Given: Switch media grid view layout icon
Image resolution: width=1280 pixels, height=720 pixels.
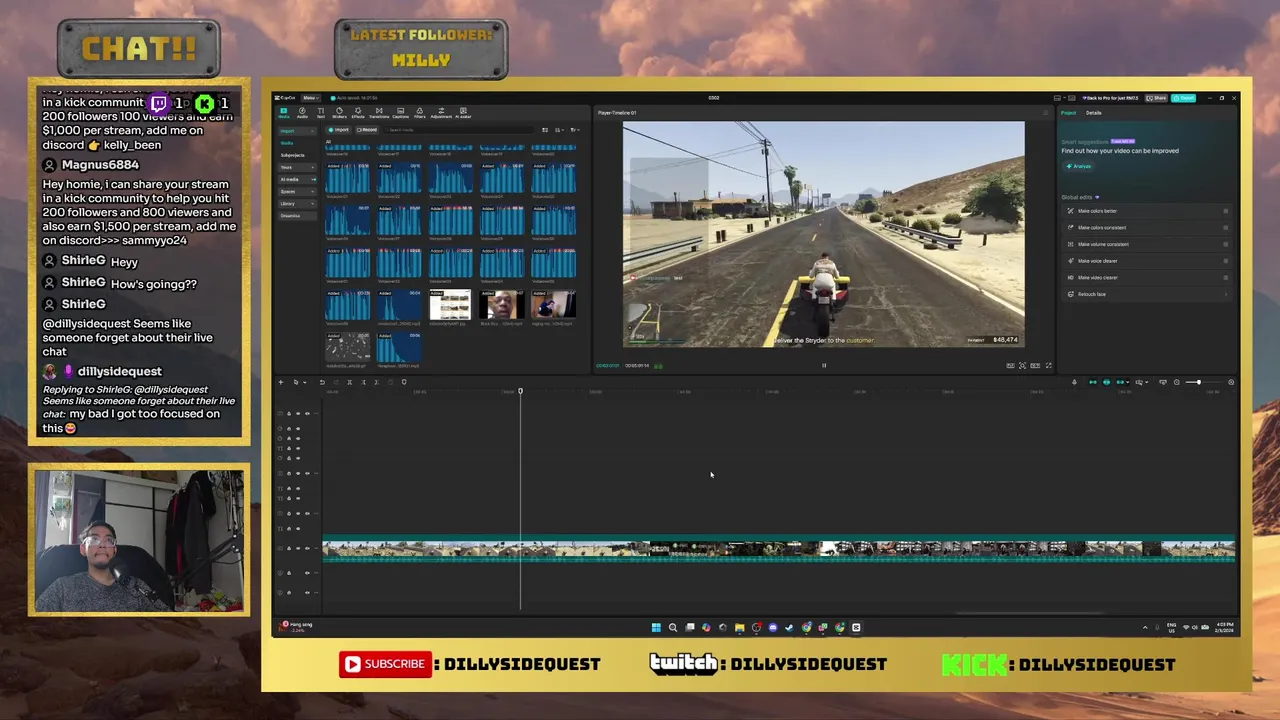Looking at the screenshot, I should pos(545,130).
